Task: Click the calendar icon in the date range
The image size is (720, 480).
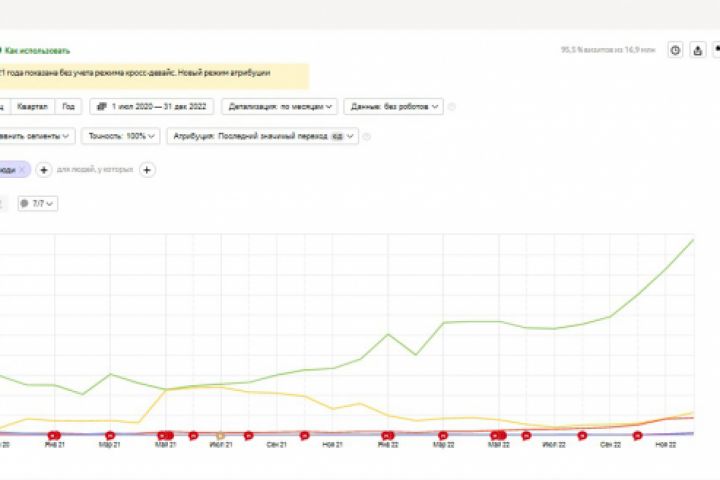Action: (x=101, y=107)
